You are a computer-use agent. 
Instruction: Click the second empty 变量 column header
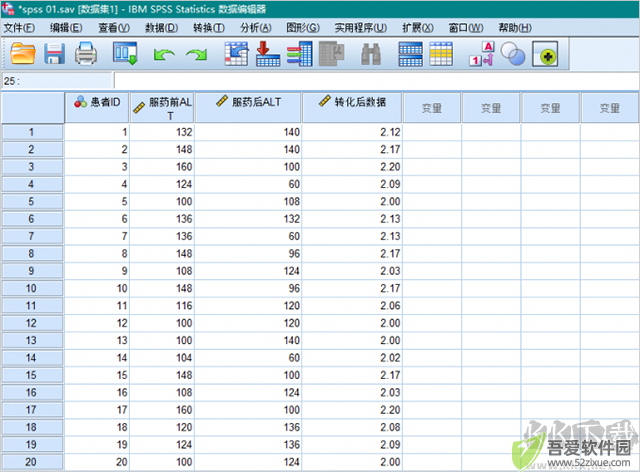click(491, 108)
